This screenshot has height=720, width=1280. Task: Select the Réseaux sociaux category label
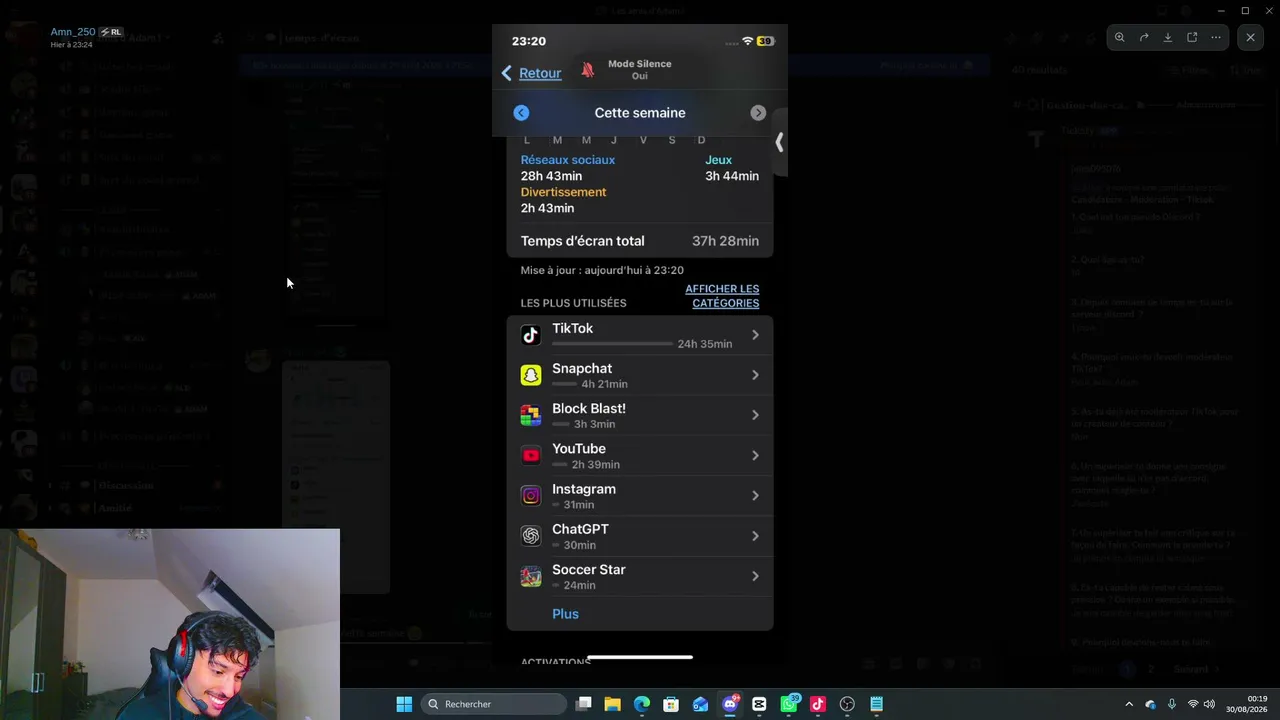(568, 160)
